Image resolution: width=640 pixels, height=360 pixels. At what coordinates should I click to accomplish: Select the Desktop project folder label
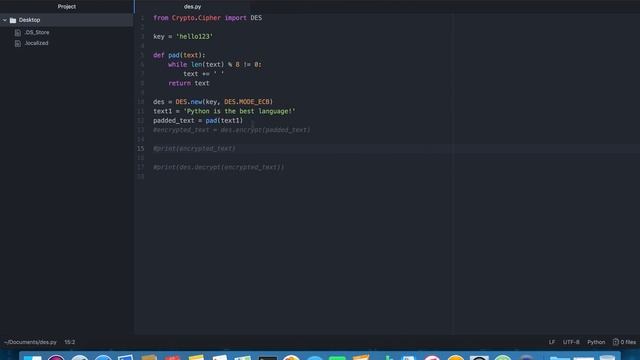29,20
